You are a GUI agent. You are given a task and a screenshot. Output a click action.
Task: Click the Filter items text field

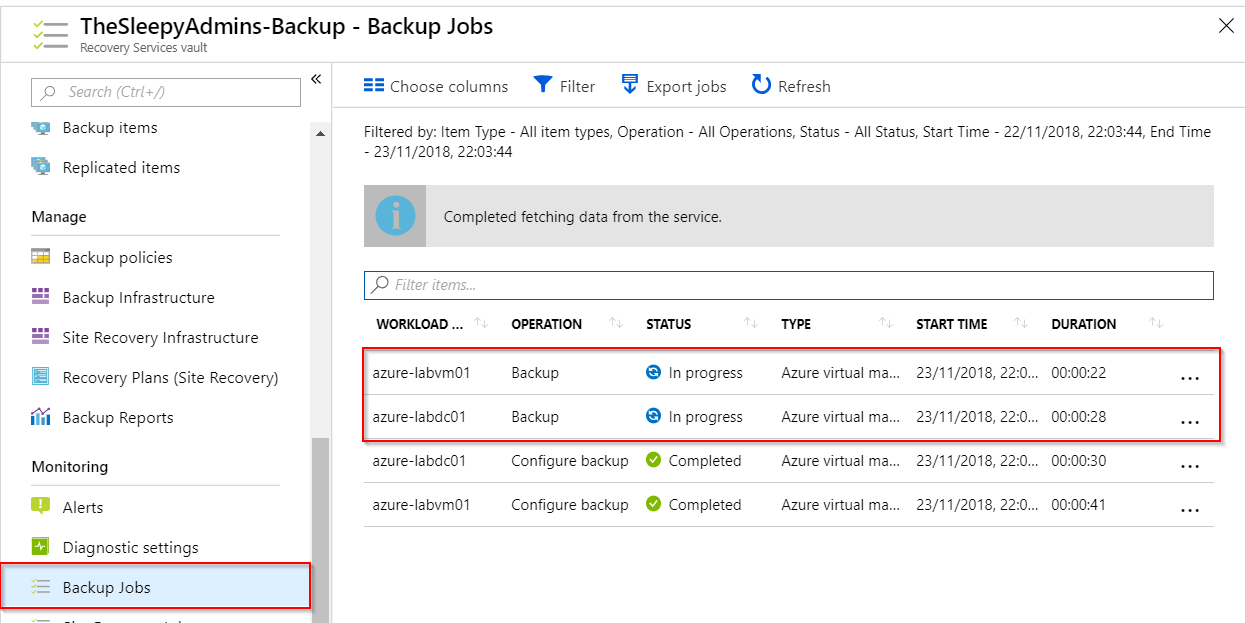point(788,285)
